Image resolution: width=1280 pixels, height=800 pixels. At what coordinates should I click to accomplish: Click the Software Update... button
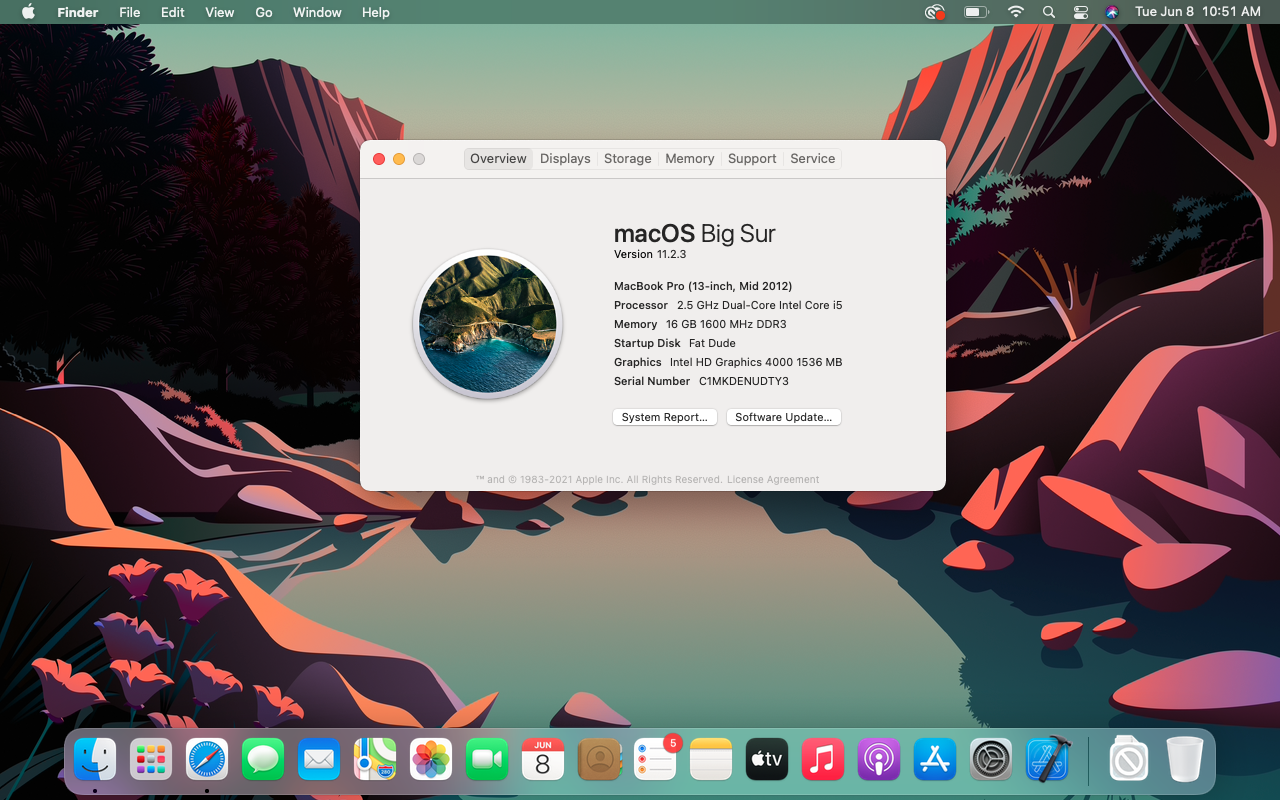(784, 417)
